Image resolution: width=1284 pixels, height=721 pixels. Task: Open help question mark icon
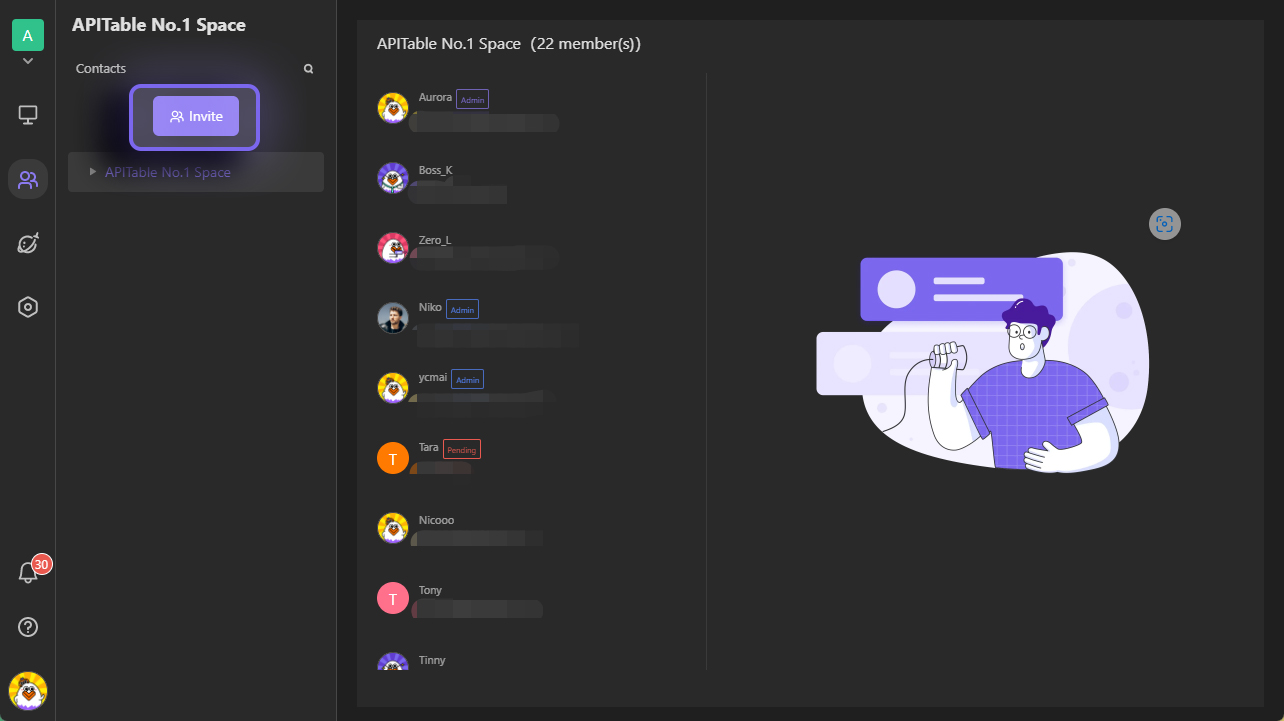[28, 627]
